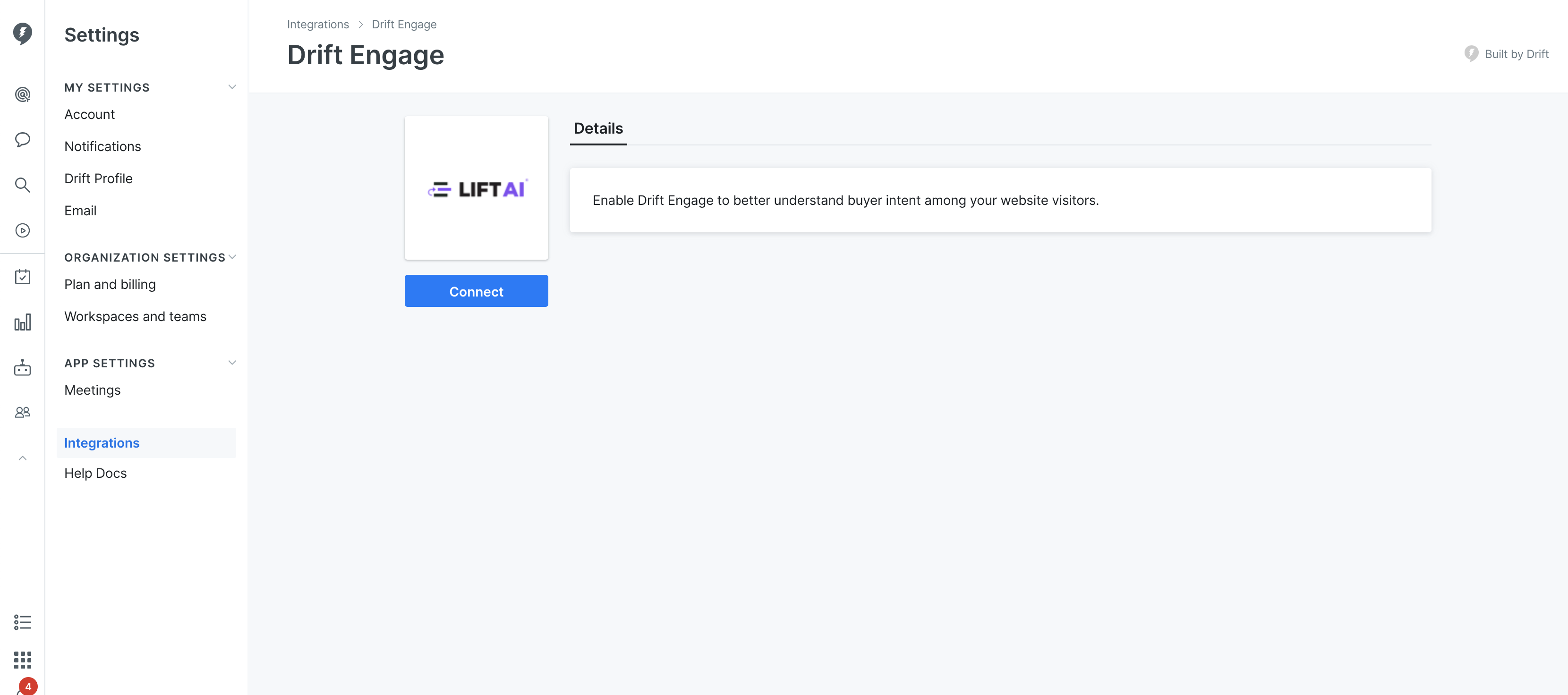Open the Drift lightning bolt home icon

point(23,34)
